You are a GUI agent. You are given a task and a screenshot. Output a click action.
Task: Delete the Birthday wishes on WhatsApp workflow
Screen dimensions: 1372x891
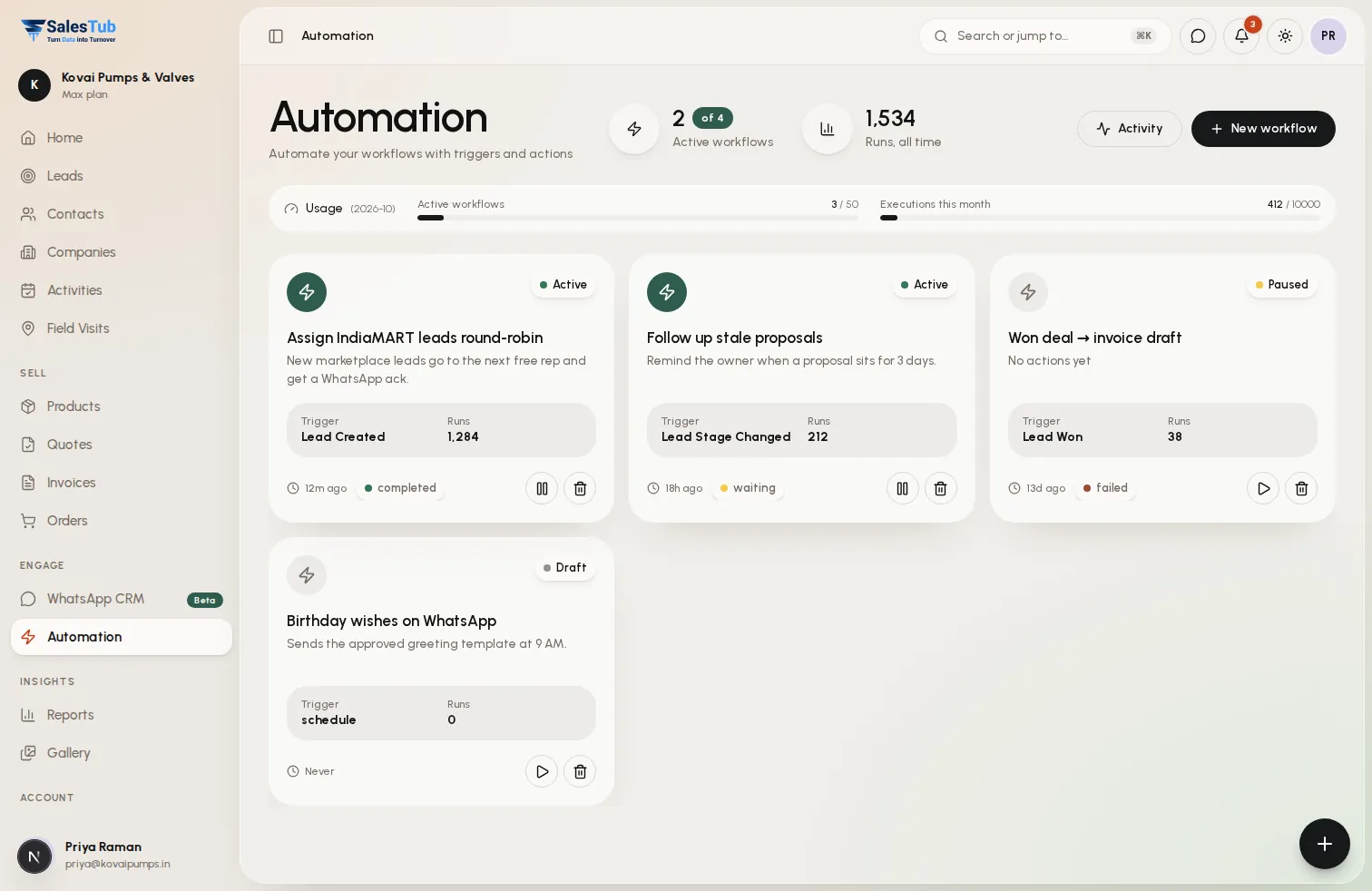[580, 771]
